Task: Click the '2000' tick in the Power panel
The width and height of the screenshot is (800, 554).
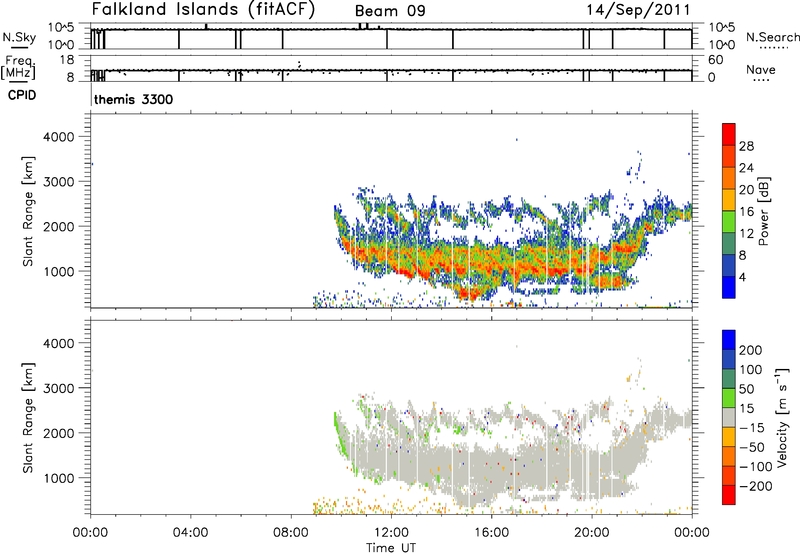Action: (59, 226)
